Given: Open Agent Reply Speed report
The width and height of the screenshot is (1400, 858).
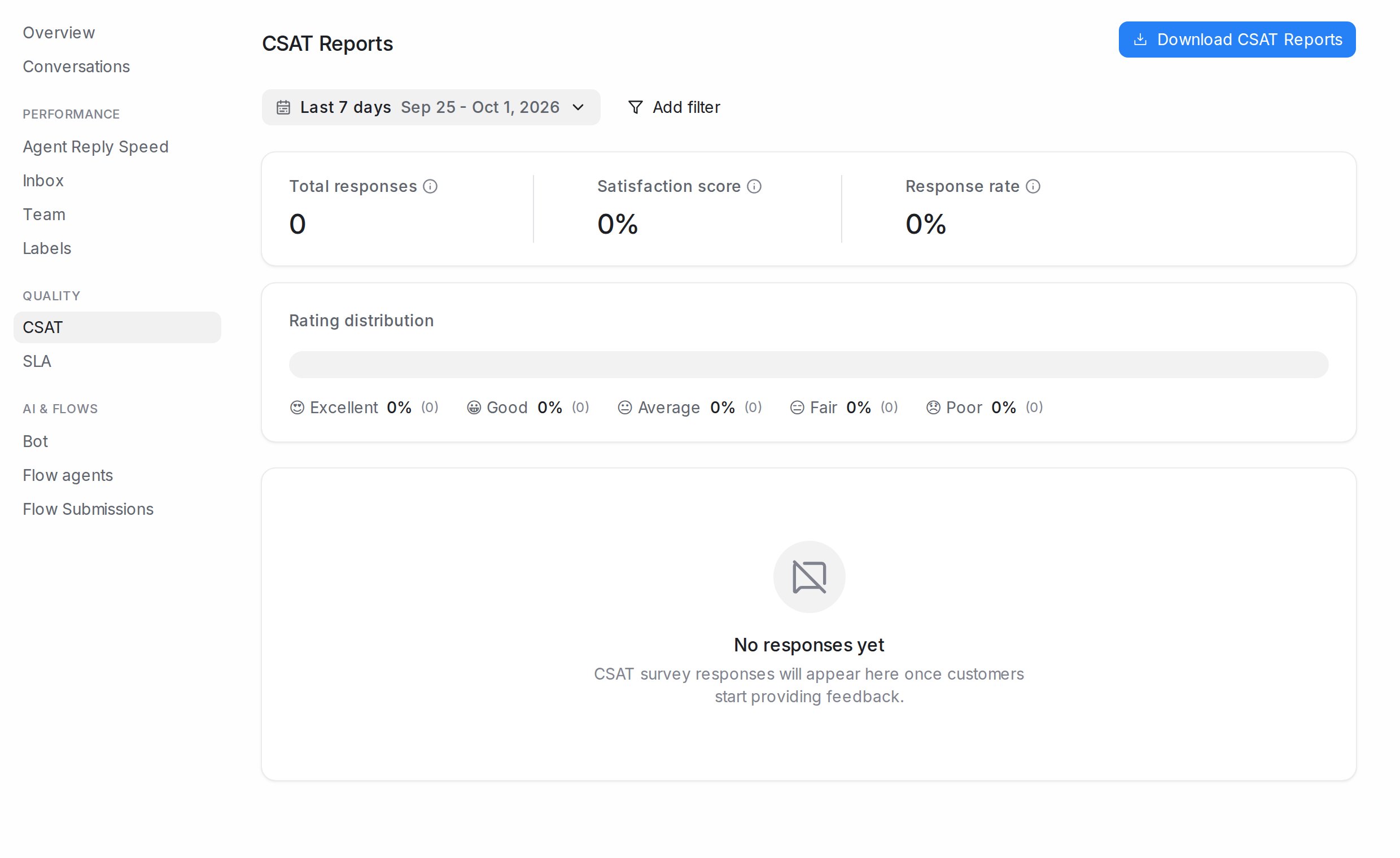Looking at the screenshot, I should tap(95, 147).
